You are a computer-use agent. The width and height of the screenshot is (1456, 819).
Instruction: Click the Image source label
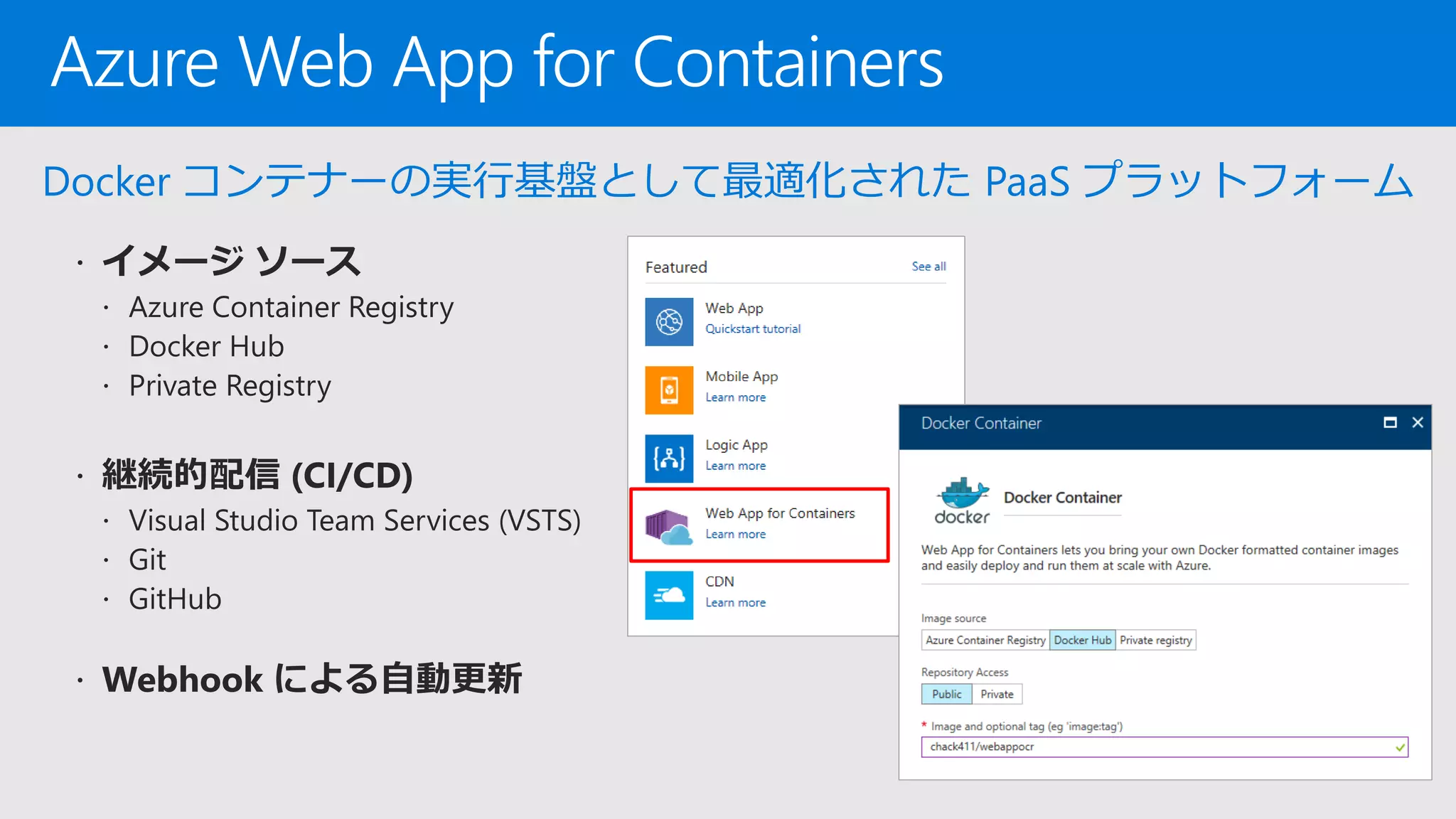(x=953, y=619)
